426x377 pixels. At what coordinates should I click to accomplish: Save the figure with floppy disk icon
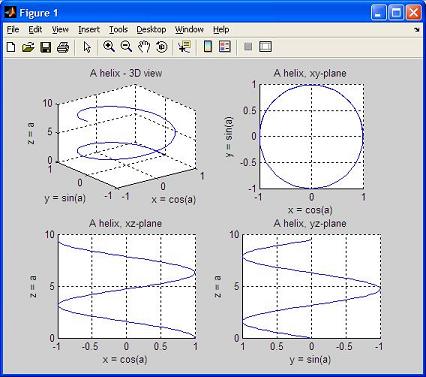tap(45, 47)
